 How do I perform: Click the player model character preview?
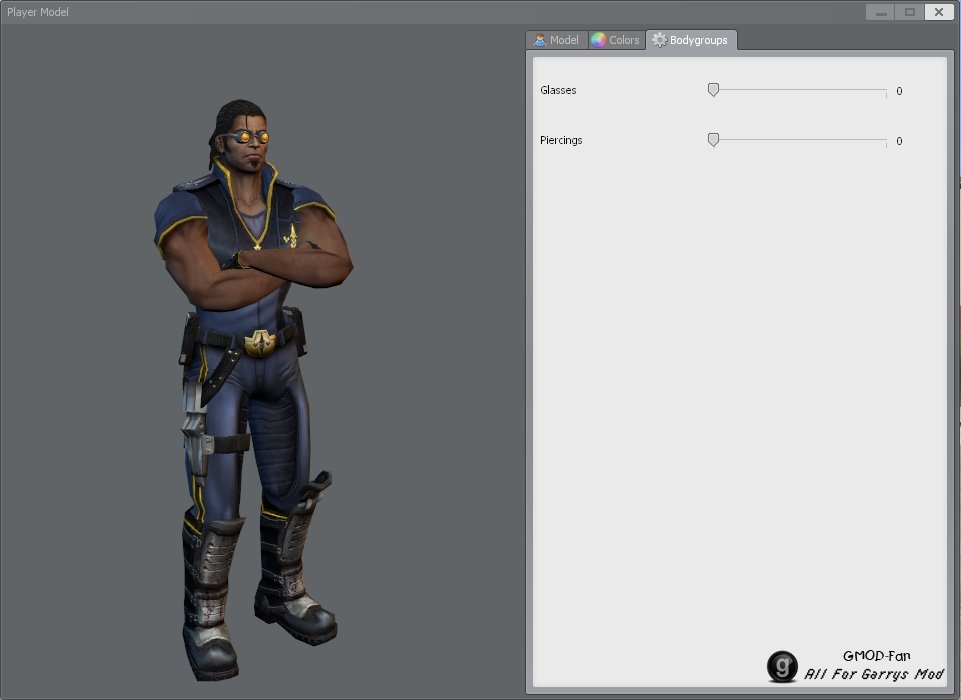click(x=253, y=389)
